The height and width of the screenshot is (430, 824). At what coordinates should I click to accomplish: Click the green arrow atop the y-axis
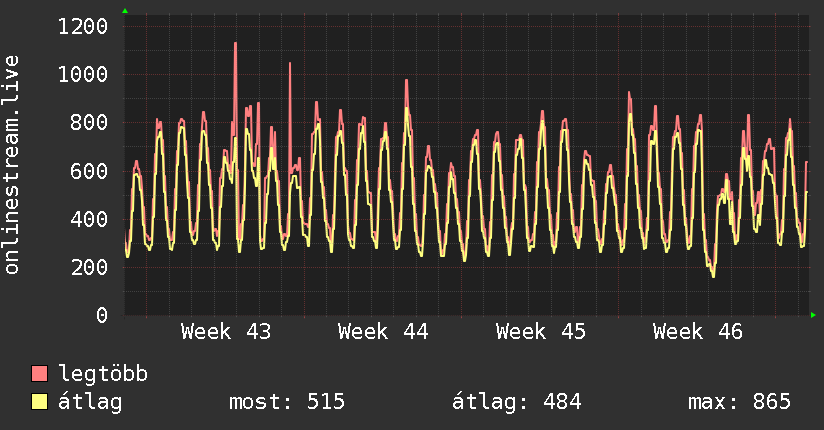pos(125,11)
